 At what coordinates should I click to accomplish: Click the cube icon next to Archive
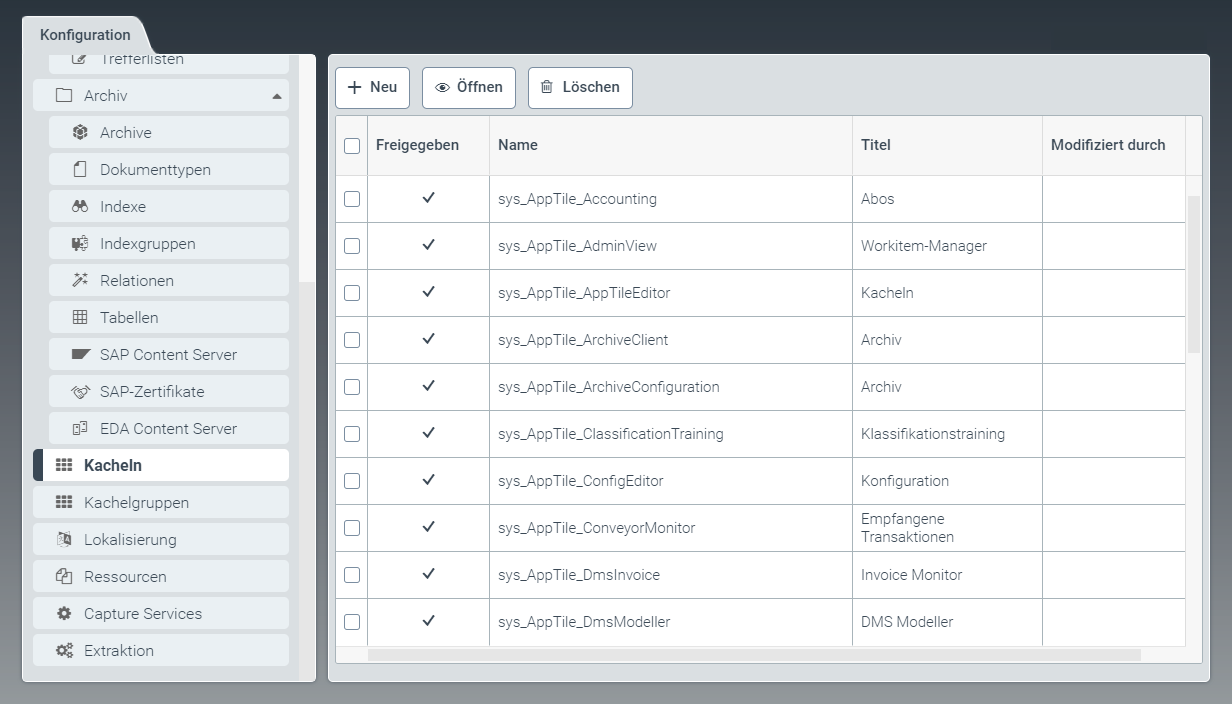point(80,133)
